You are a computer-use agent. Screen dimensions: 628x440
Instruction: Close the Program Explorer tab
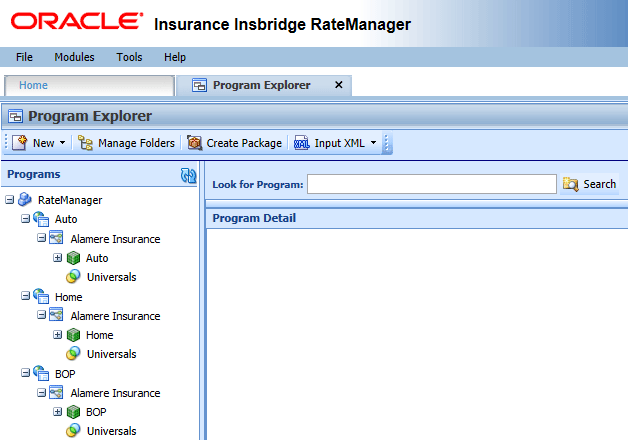[x=339, y=85]
